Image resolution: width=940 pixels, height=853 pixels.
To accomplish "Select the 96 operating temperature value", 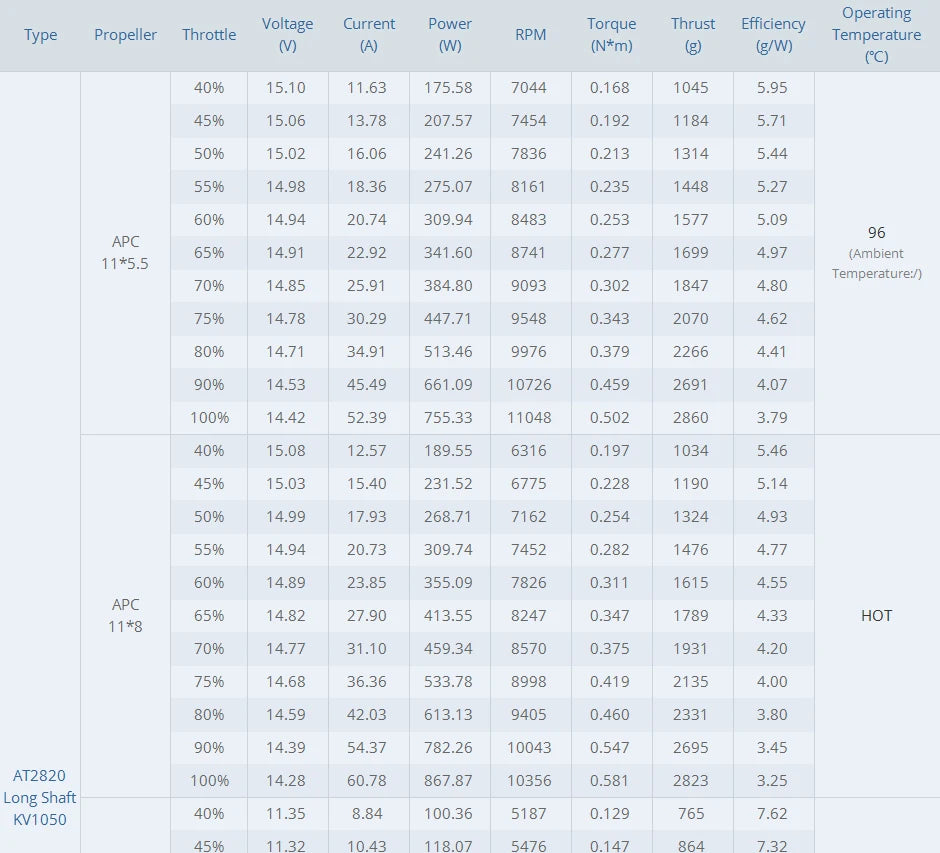I will [x=876, y=233].
